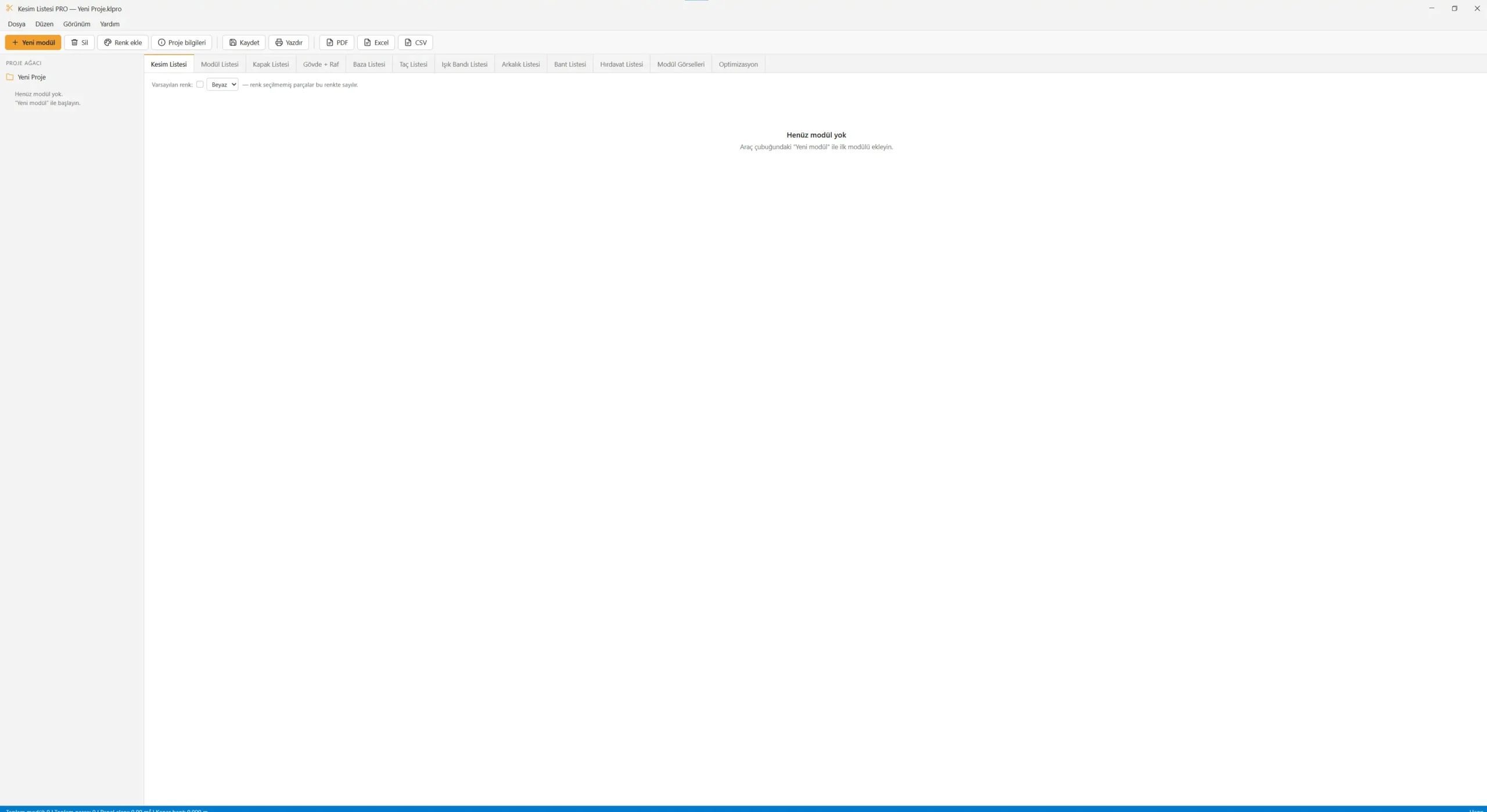Restore down the application window

[x=1454, y=8]
